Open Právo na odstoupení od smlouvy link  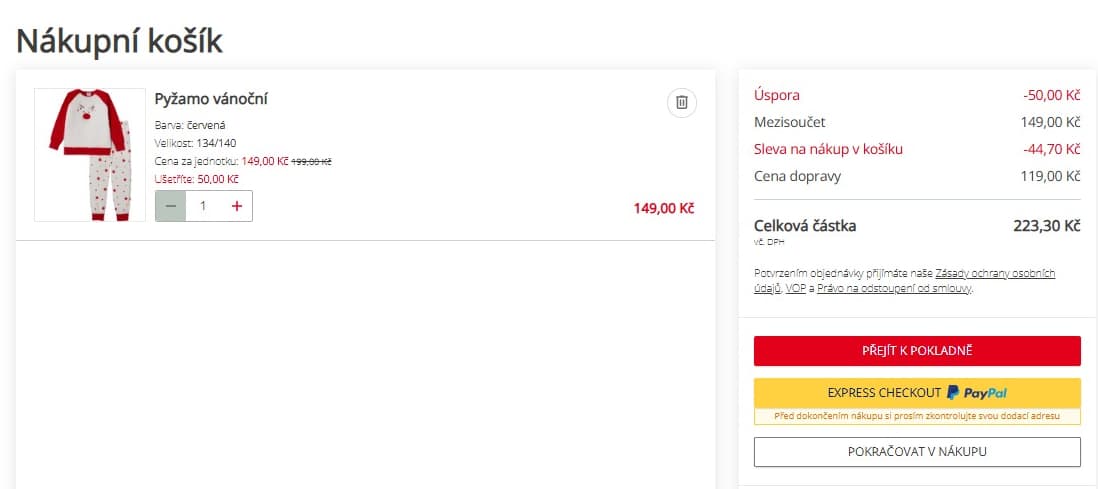894,288
